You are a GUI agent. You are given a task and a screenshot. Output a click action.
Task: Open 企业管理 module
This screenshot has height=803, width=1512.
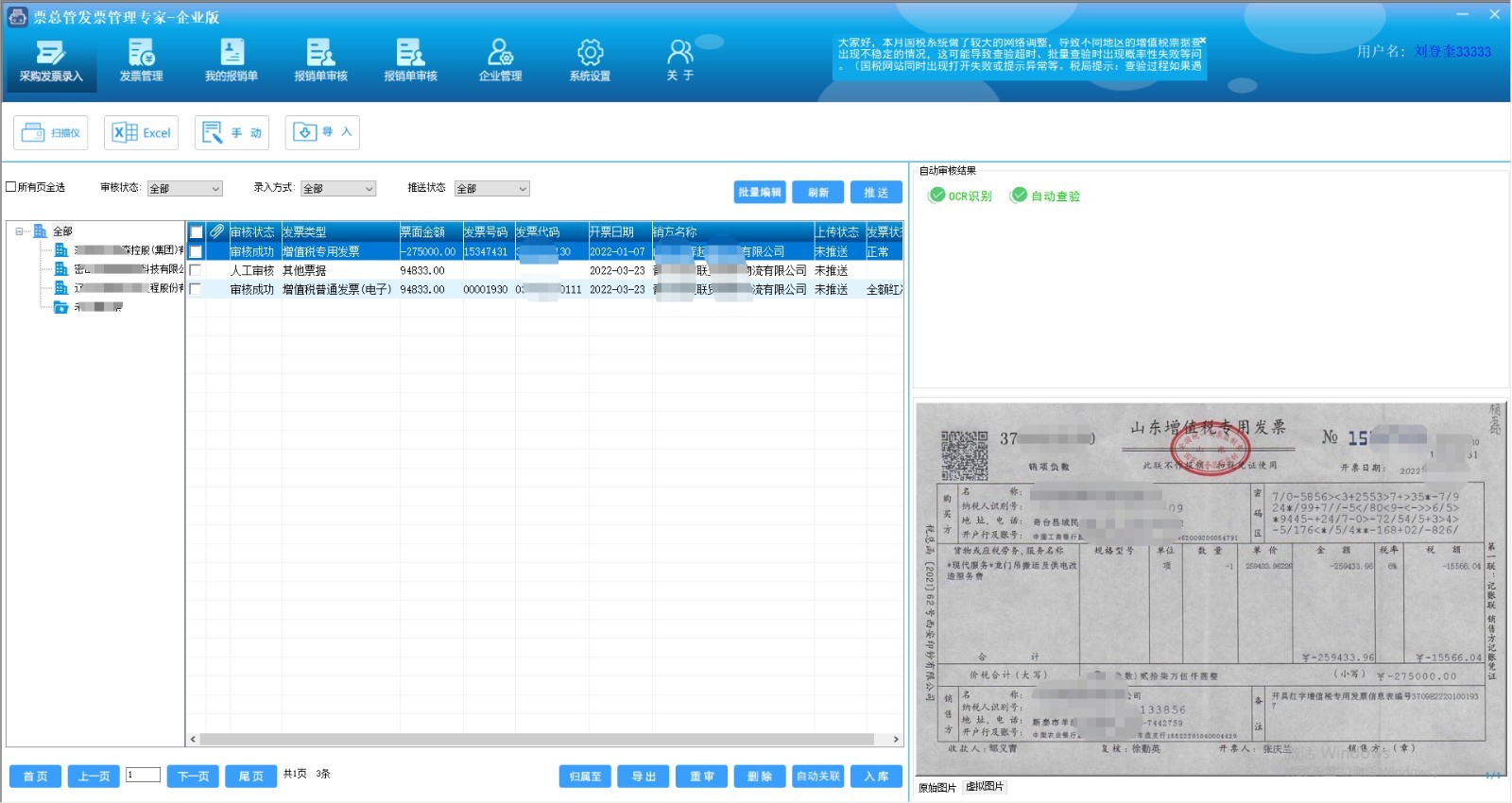click(500, 60)
